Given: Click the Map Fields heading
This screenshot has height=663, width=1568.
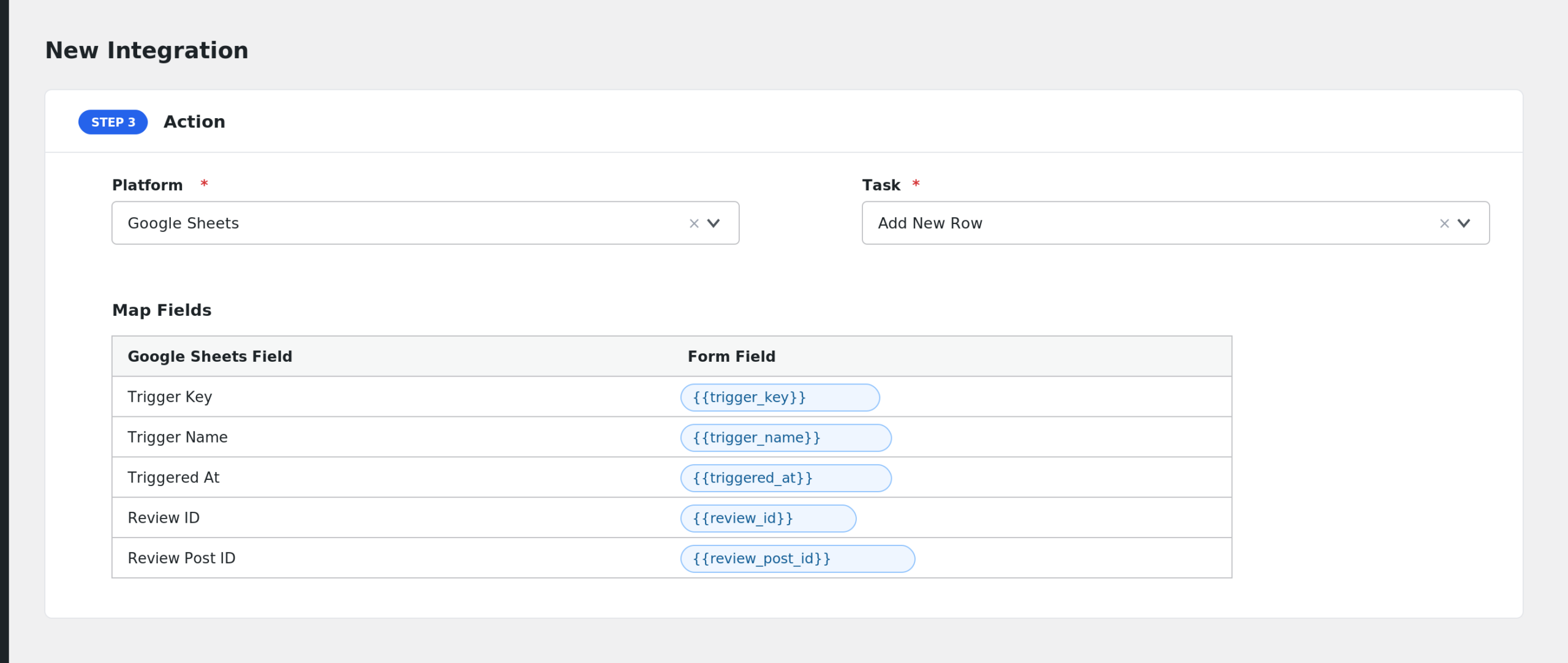Looking at the screenshot, I should tap(162, 310).
